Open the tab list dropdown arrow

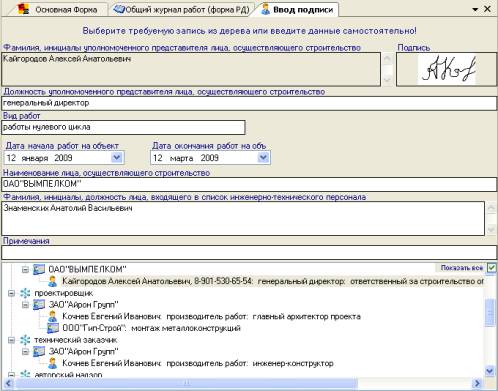(x=475, y=10)
